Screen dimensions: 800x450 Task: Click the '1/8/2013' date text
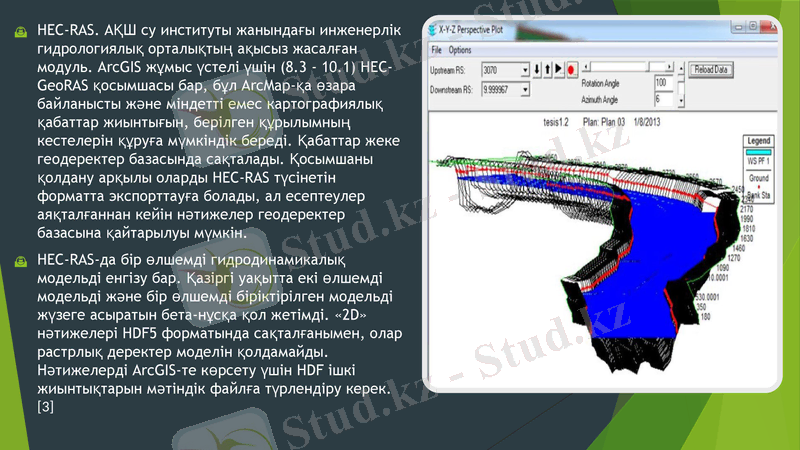tap(646, 122)
